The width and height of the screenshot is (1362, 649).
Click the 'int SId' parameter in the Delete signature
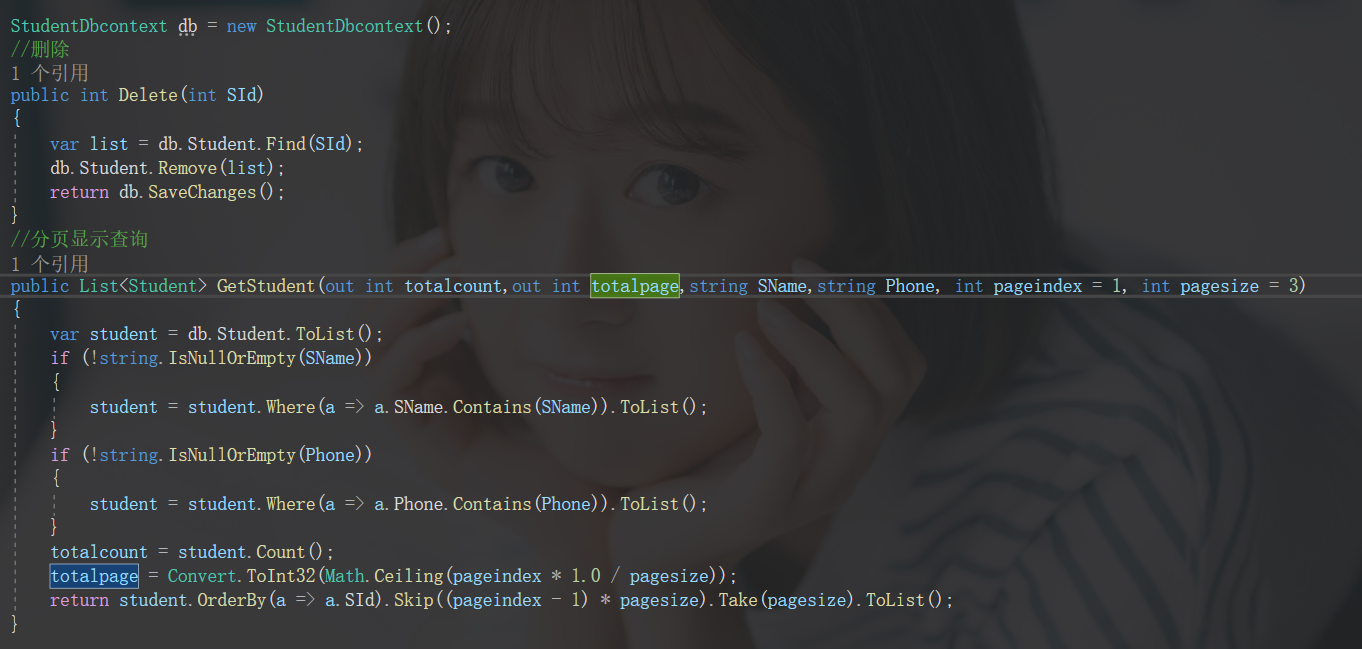(x=222, y=95)
